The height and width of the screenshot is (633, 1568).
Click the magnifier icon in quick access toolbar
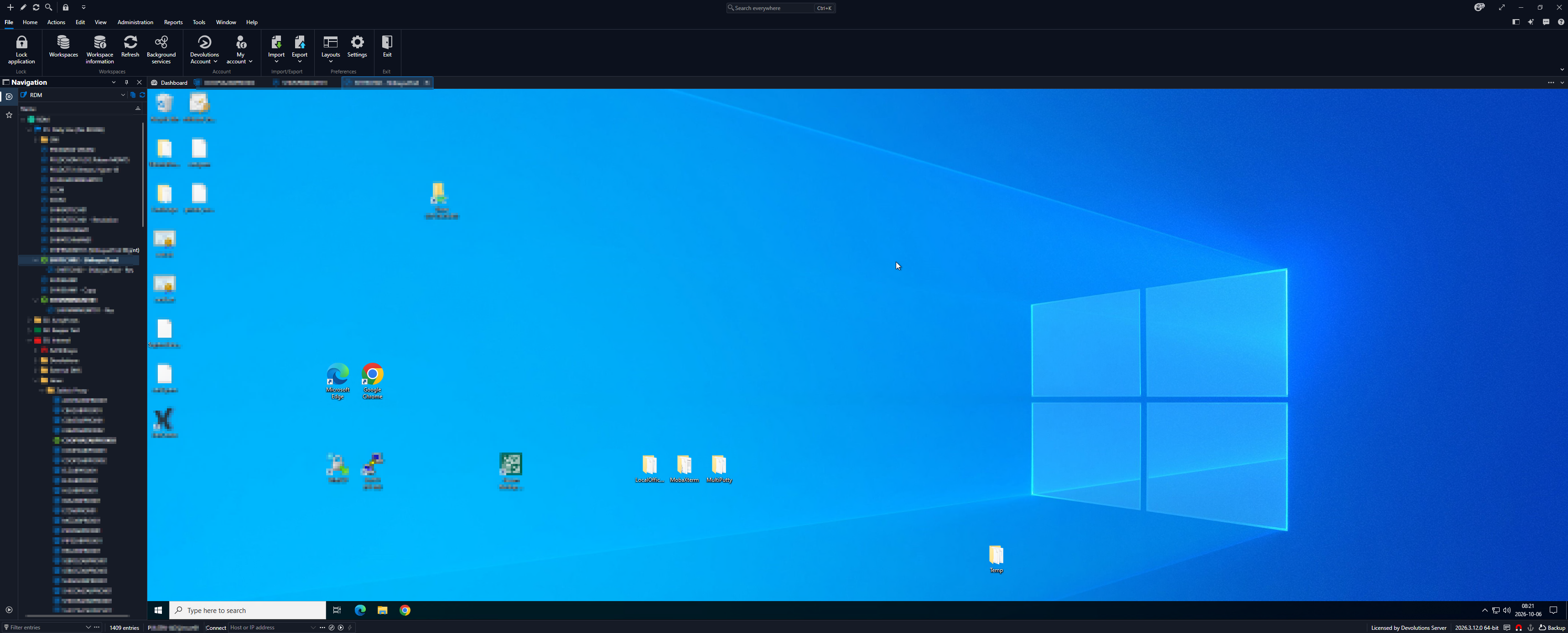(49, 7)
